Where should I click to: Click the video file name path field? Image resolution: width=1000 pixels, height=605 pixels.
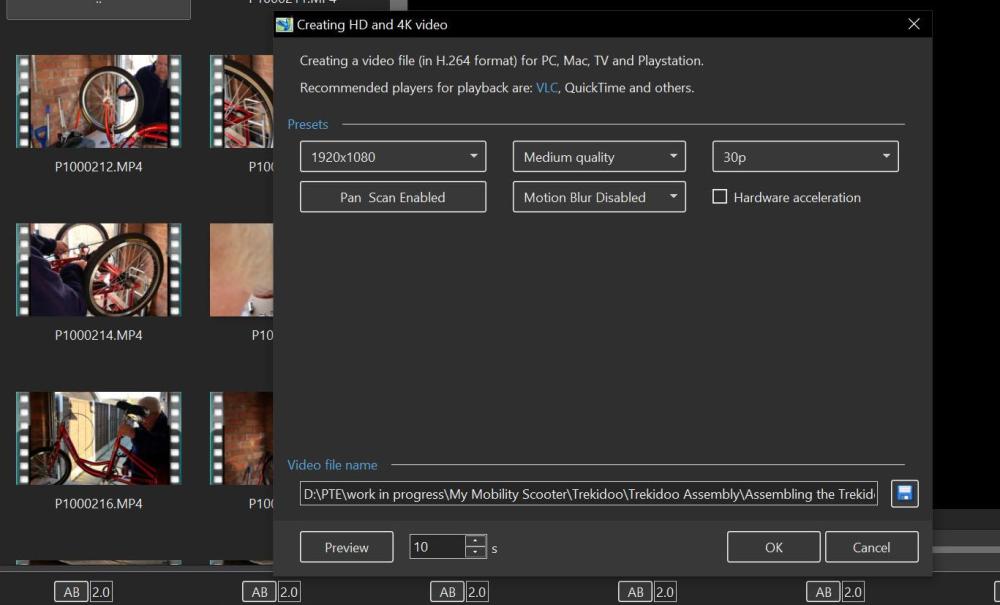click(x=588, y=493)
